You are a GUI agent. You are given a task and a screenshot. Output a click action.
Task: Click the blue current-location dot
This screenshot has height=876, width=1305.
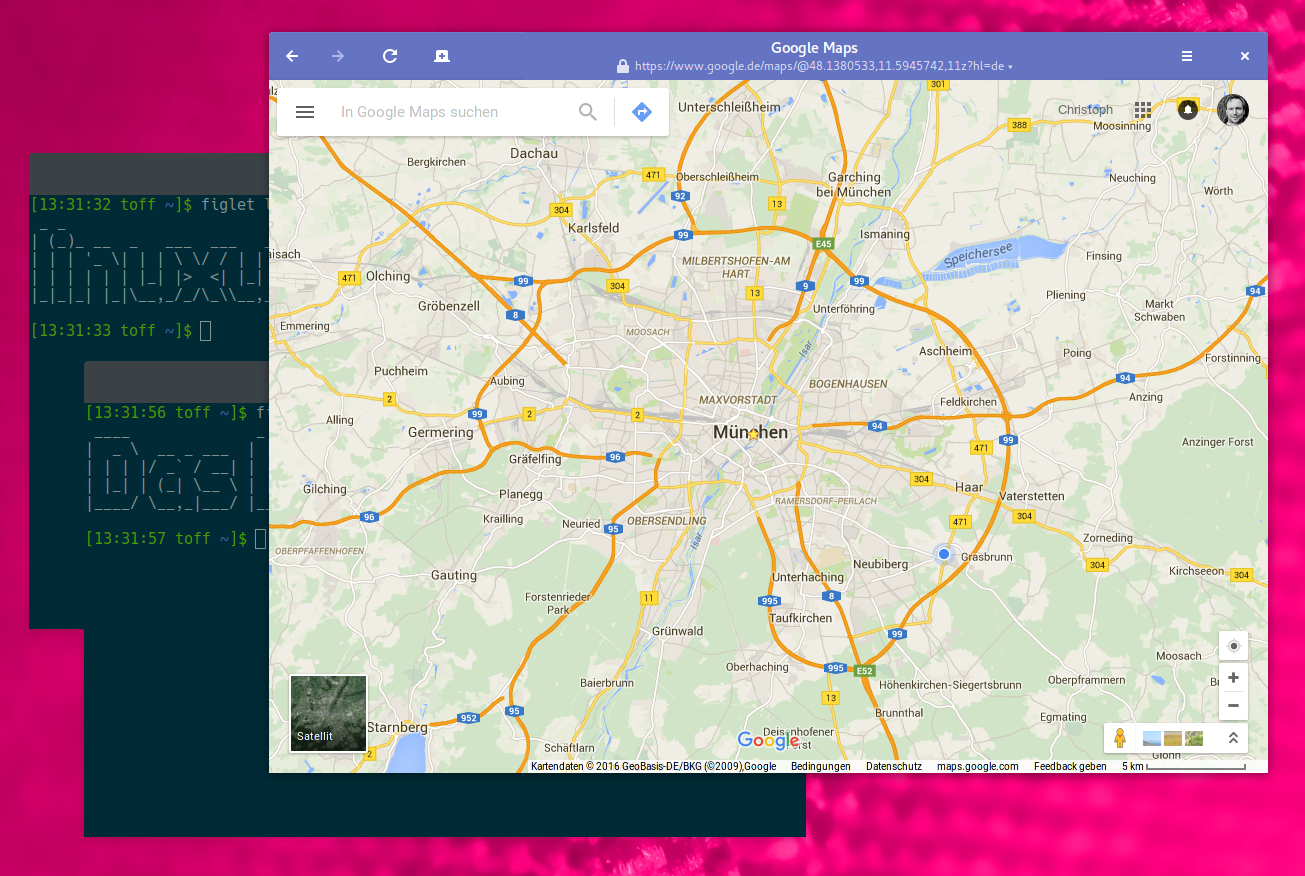click(x=943, y=553)
